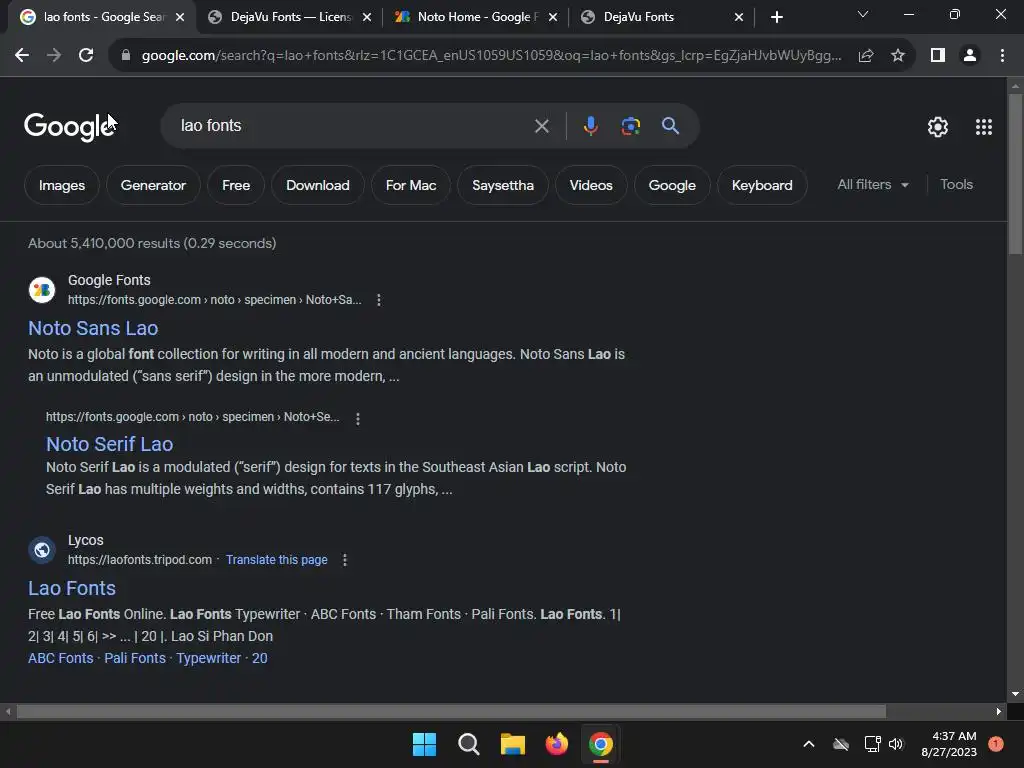The height and width of the screenshot is (768, 1024).
Task: Open more options for Lycos result
Action: pyautogui.click(x=345, y=560)
